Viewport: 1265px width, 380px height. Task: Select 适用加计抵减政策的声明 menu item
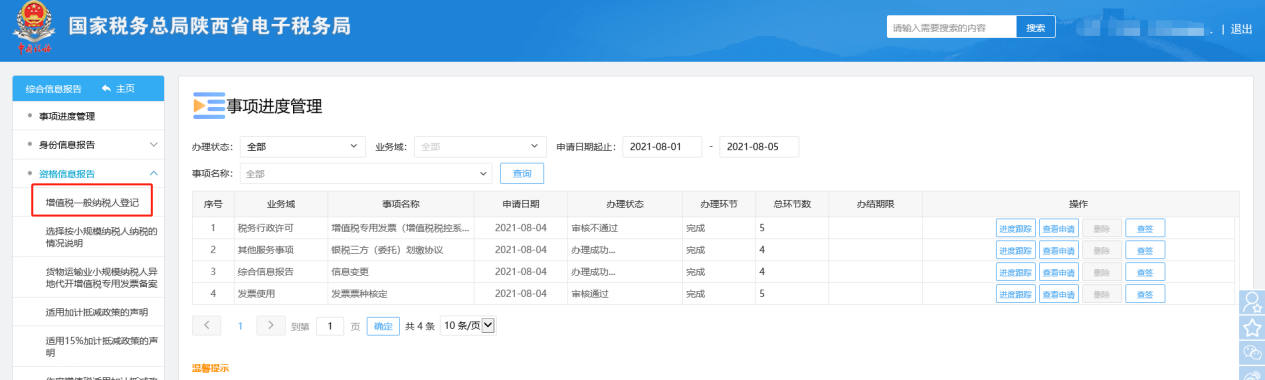coord(96,312)
